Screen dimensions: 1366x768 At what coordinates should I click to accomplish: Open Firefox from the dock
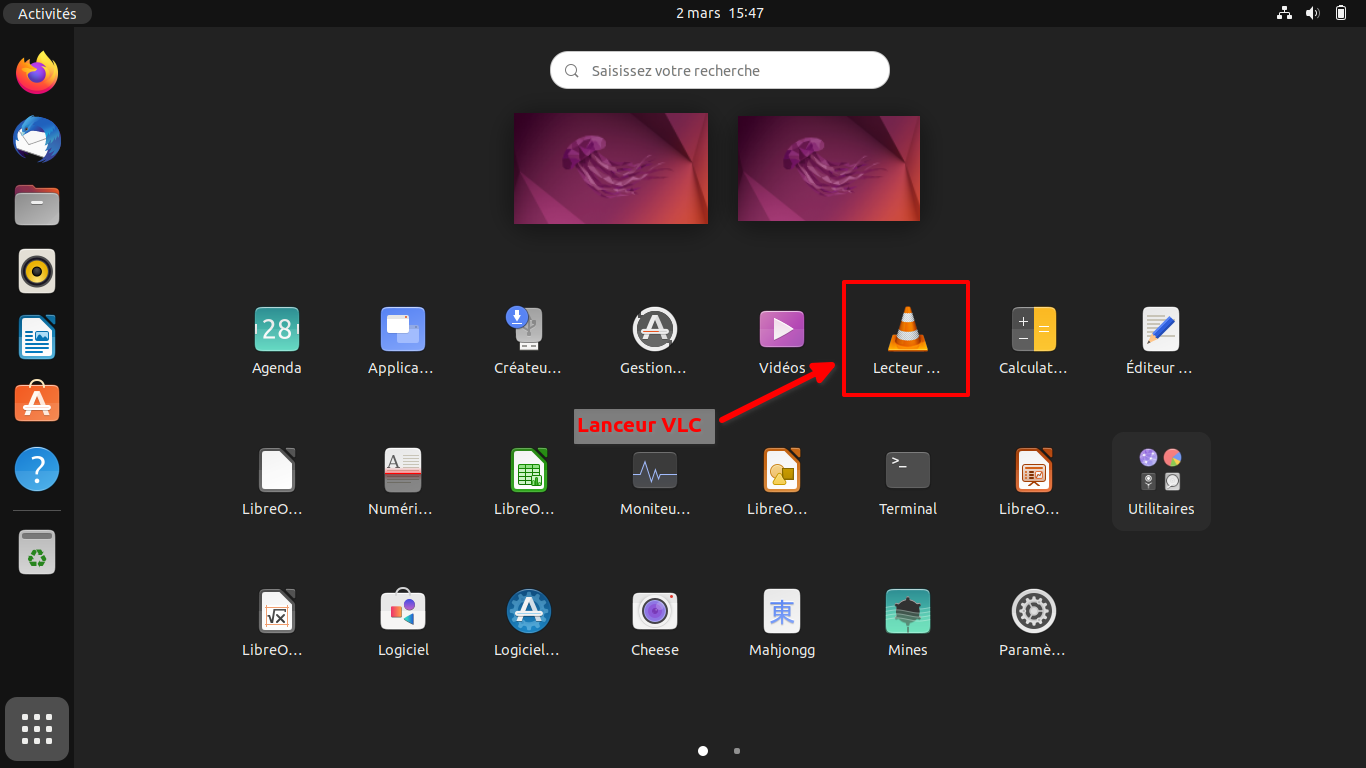[x=36, y=72]
